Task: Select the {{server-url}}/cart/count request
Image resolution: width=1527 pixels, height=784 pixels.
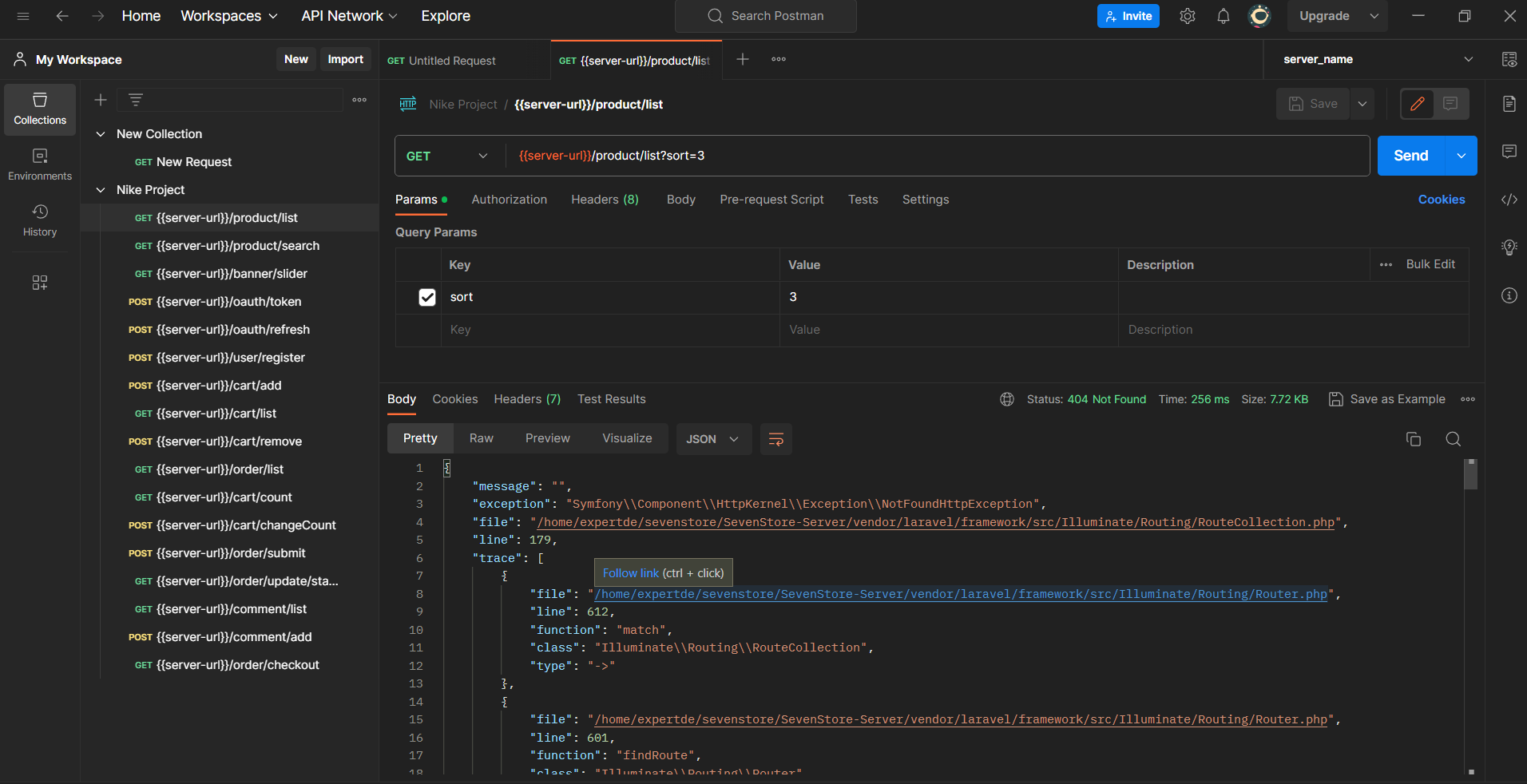Action: tap(230, 497)
